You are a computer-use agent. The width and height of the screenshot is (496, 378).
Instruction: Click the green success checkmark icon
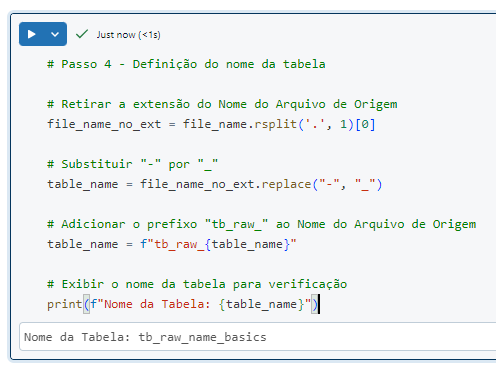point(82,34)
